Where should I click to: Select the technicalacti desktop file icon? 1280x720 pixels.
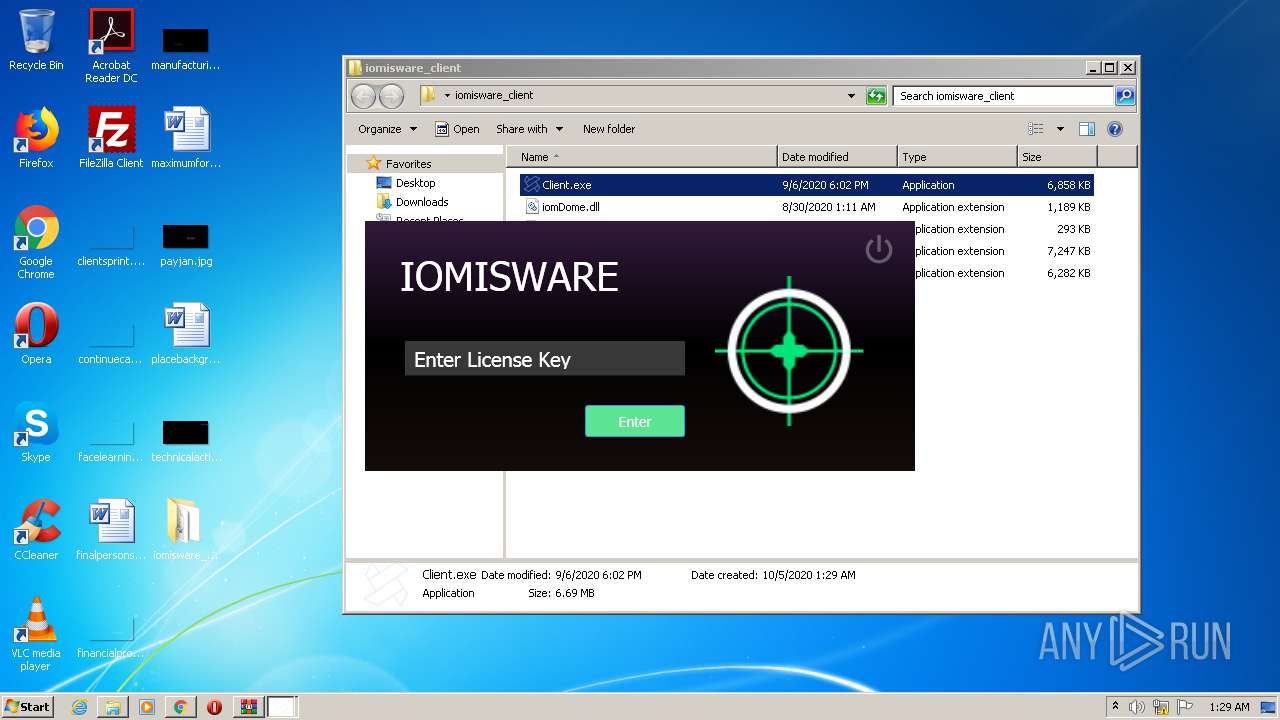(x=186, y=442)
